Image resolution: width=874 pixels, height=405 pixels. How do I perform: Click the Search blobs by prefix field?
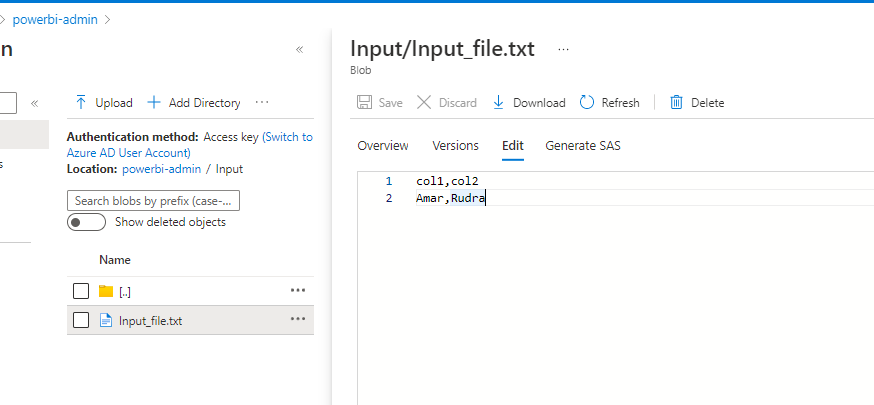pyautogui.click(x=153, y=201)
